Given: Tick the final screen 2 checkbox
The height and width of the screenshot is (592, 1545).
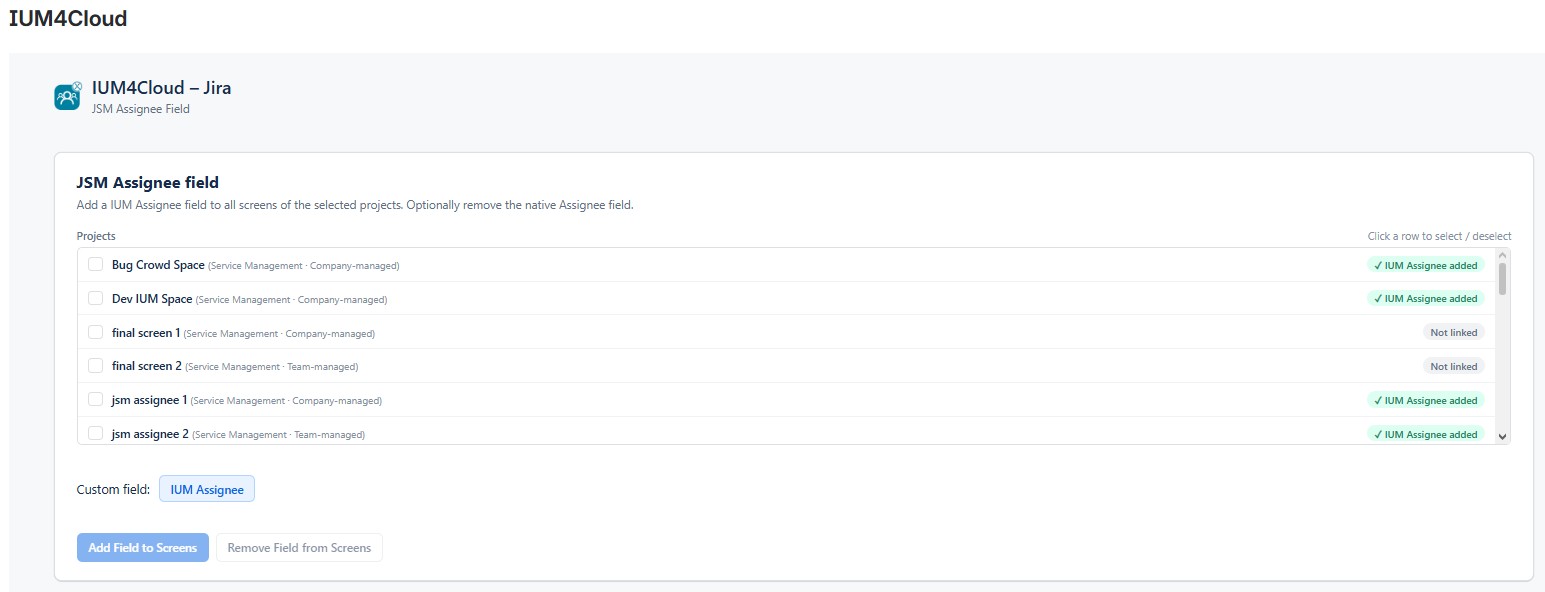Looking at the screenshot, I should pyautogui.click(x=95, y=366).
